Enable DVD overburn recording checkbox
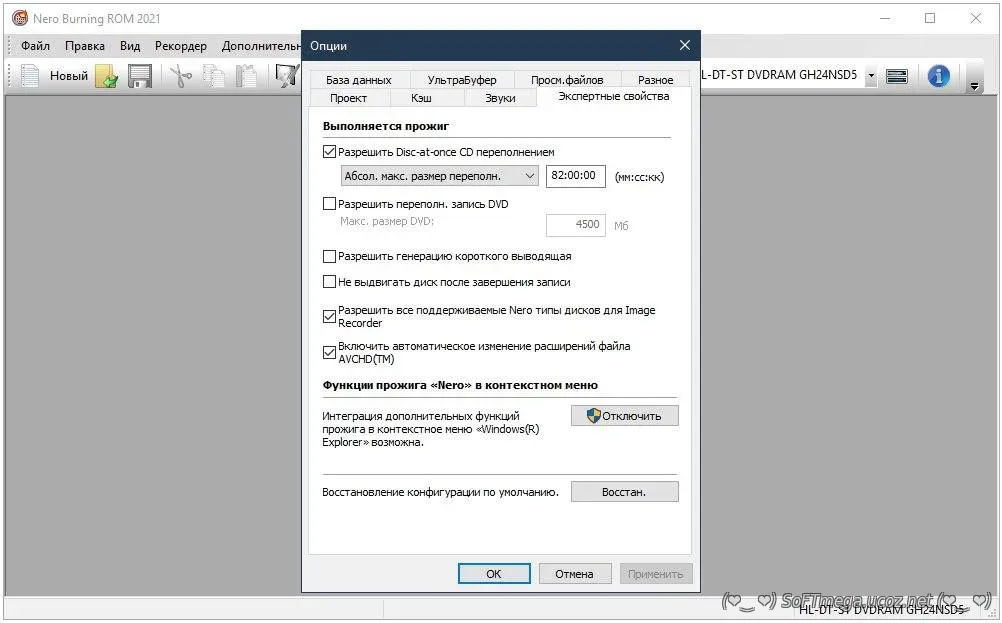 click(330, 204)
